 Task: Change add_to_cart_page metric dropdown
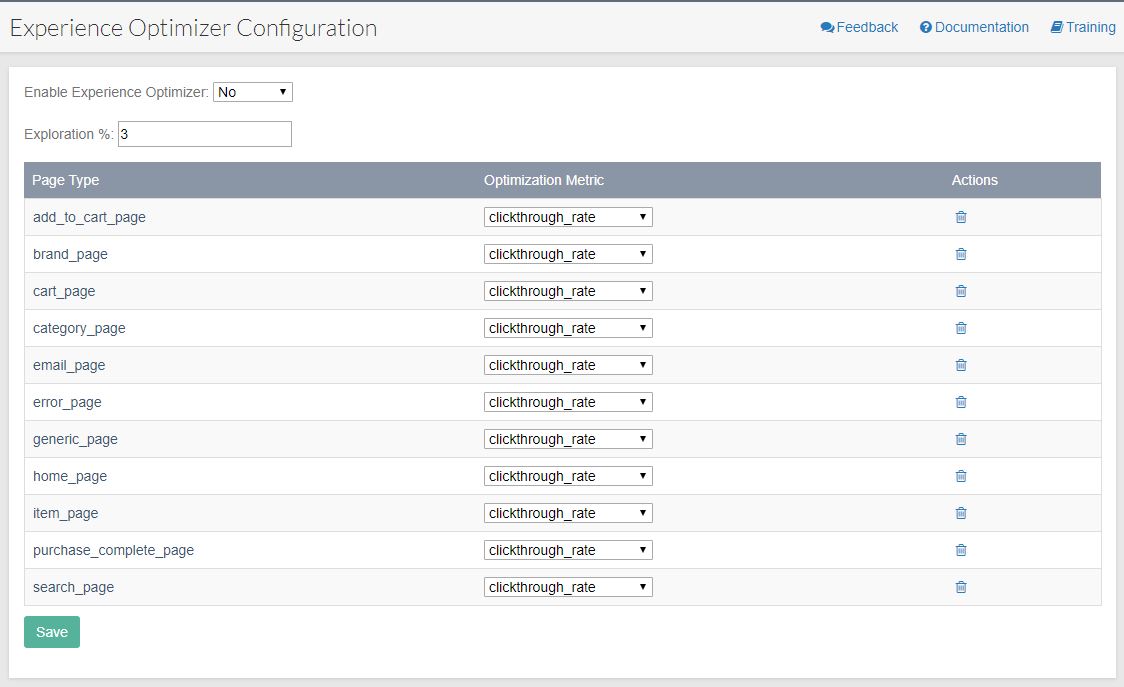coord(567,217)
